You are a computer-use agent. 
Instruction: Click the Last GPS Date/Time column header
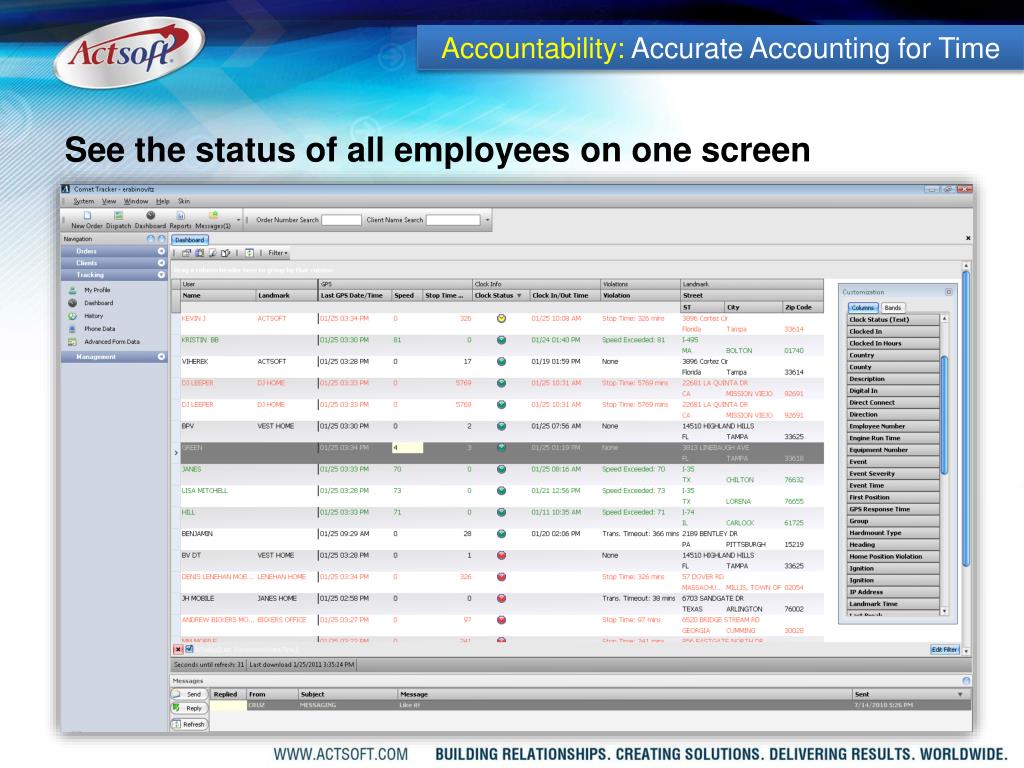355,296
